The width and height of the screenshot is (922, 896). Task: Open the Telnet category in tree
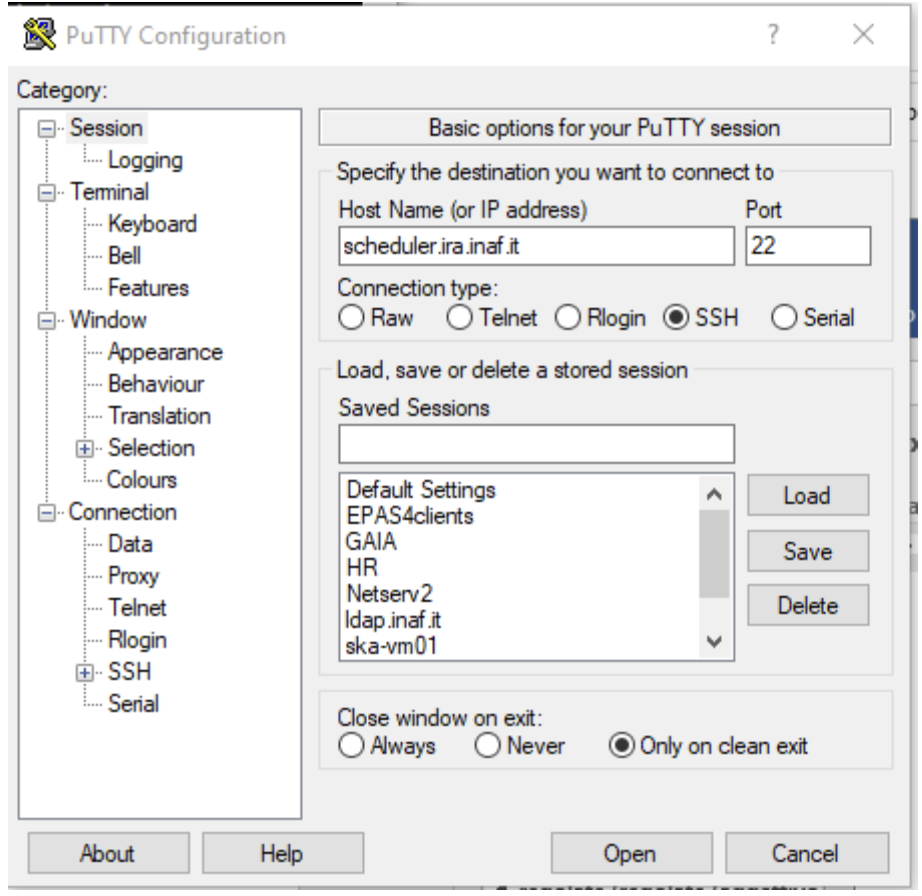tap(137, 608)
